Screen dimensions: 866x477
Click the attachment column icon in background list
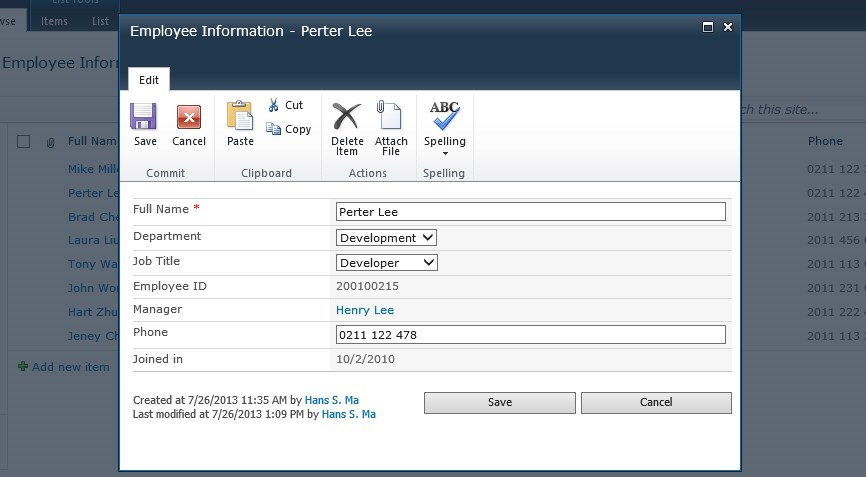tap(50, 143)
